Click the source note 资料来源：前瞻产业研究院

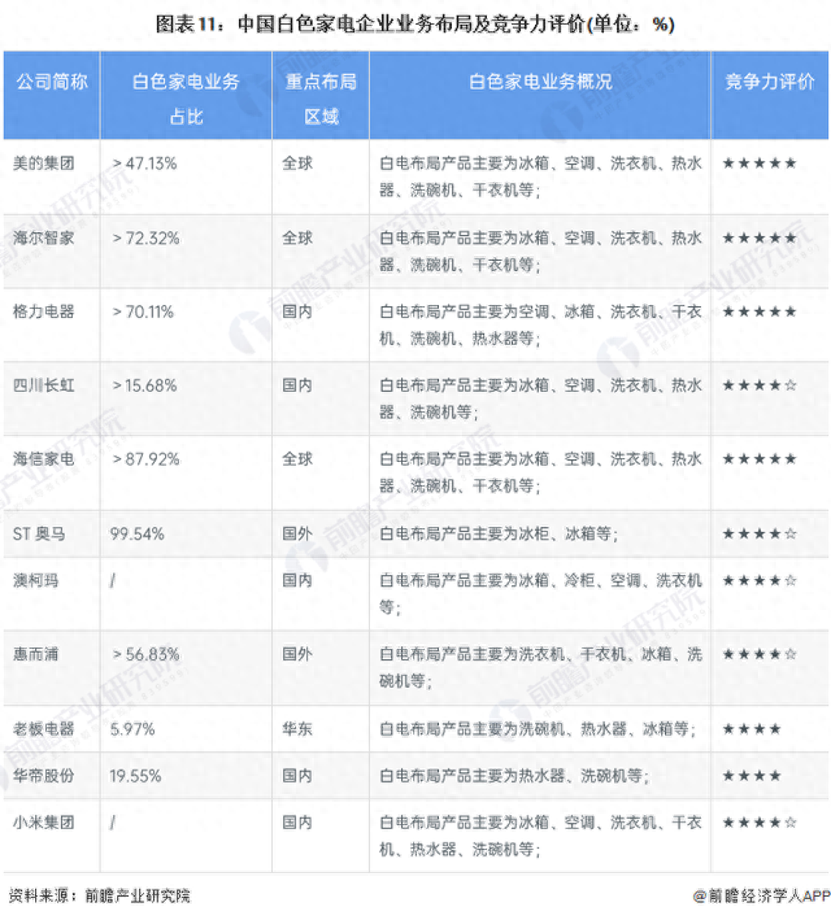99,896
